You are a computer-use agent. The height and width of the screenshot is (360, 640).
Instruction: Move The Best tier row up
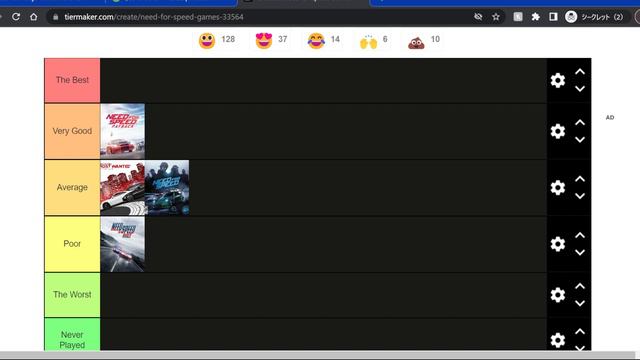pyautogui.click(x=580, y=72)
